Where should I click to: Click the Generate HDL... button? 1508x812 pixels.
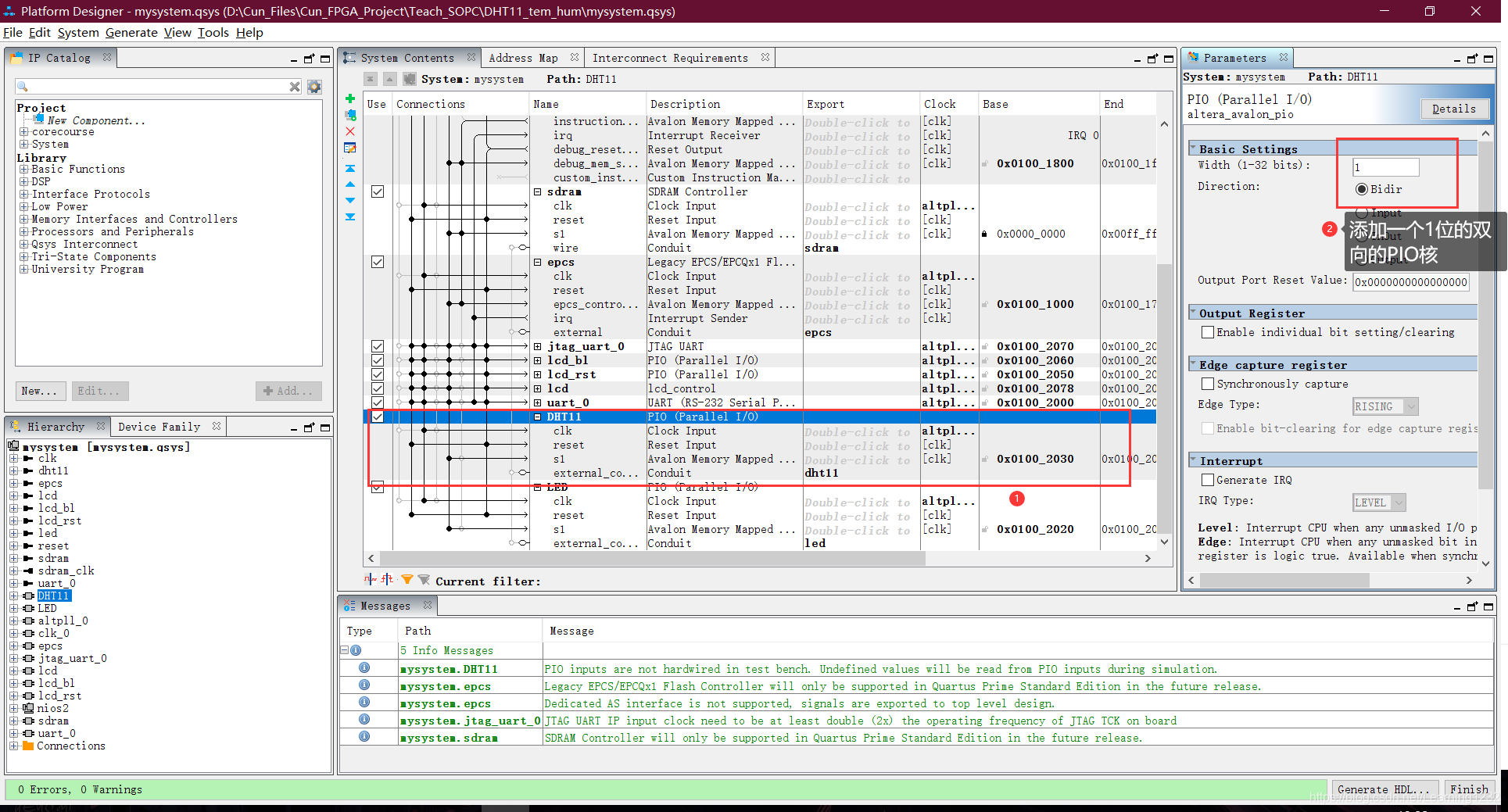click(1384, 789)
